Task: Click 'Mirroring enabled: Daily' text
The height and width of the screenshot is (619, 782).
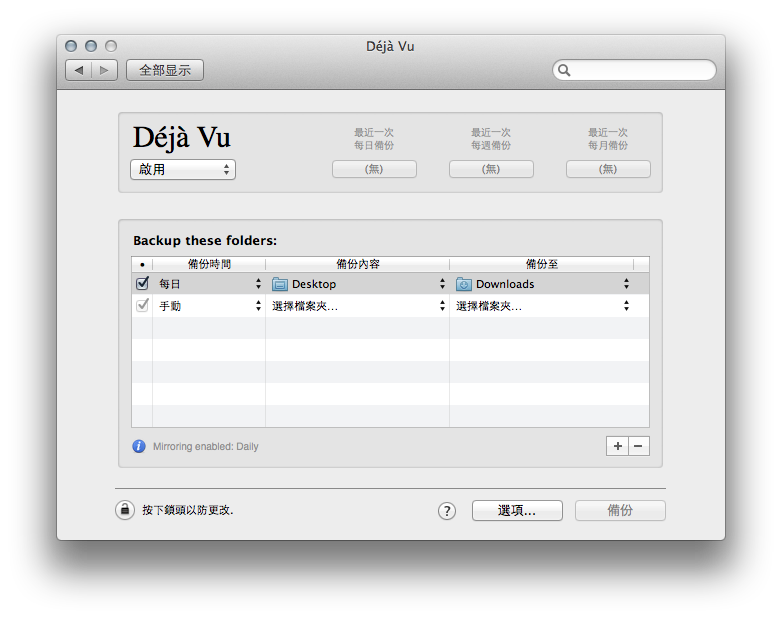Action: (205, 446)
